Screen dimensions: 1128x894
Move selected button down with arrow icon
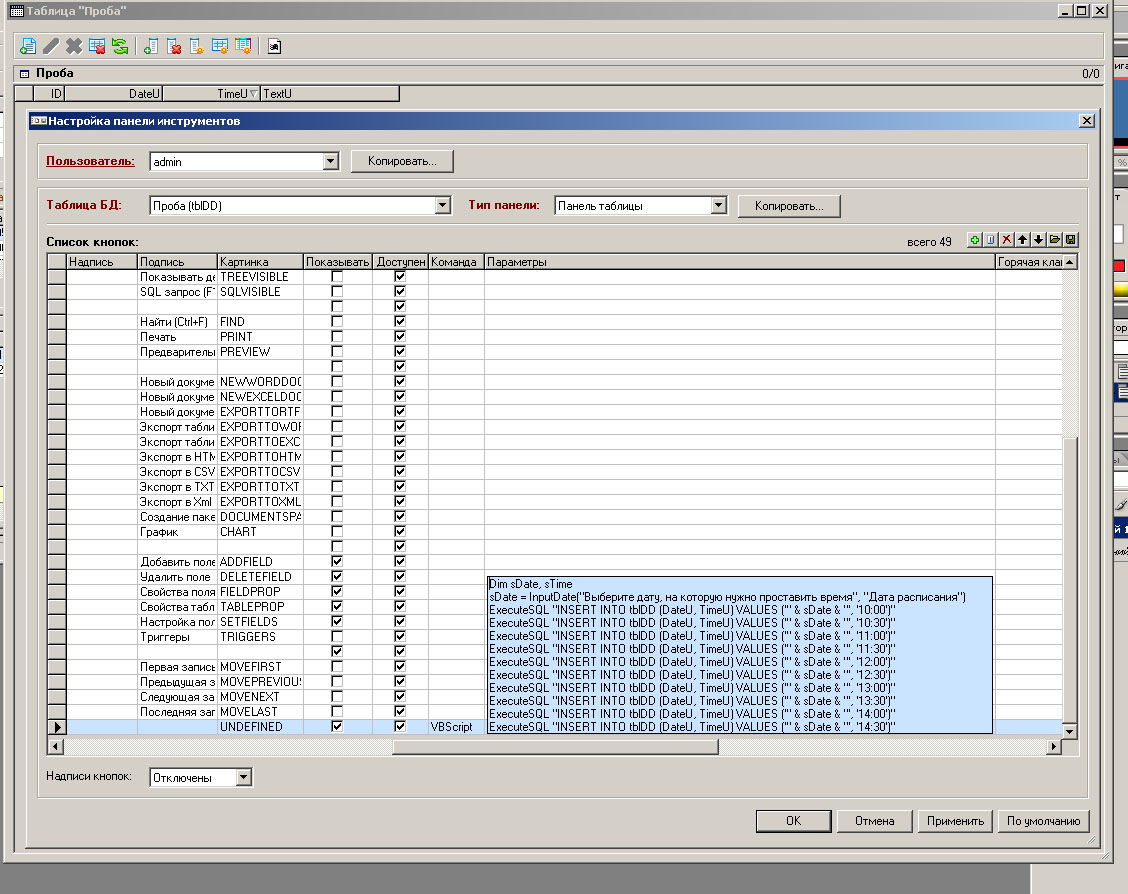point(1039,240)
